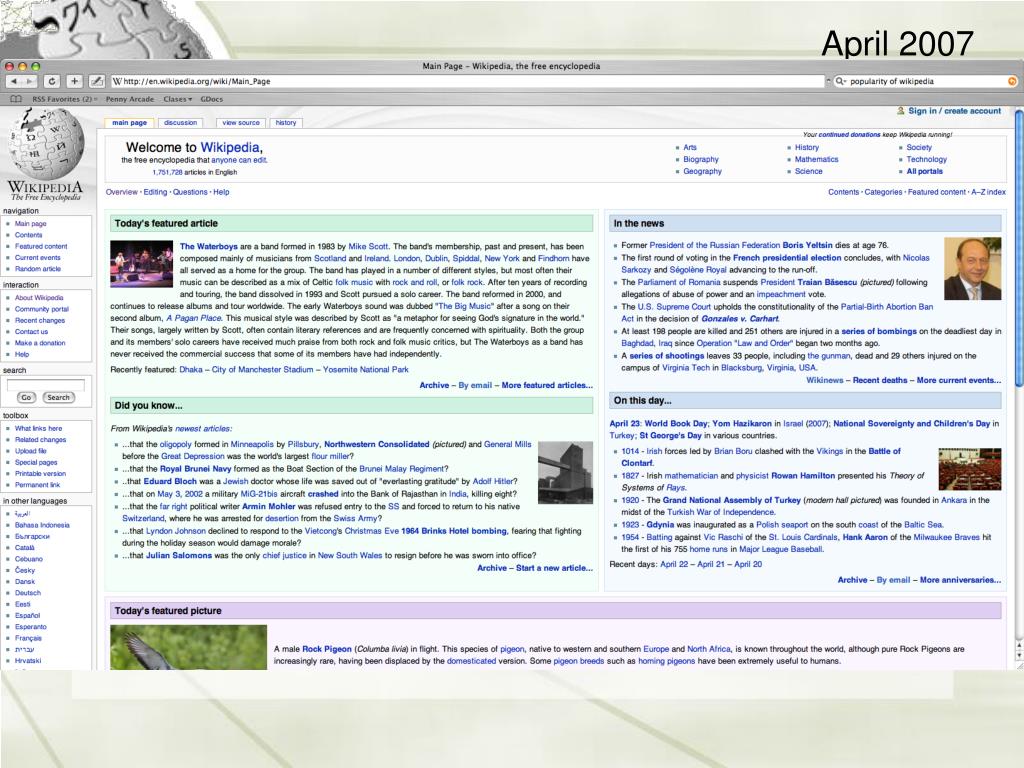Click the "Overview" link under the welcome banner
This screenshot has width=1024, height=768.
121,192
